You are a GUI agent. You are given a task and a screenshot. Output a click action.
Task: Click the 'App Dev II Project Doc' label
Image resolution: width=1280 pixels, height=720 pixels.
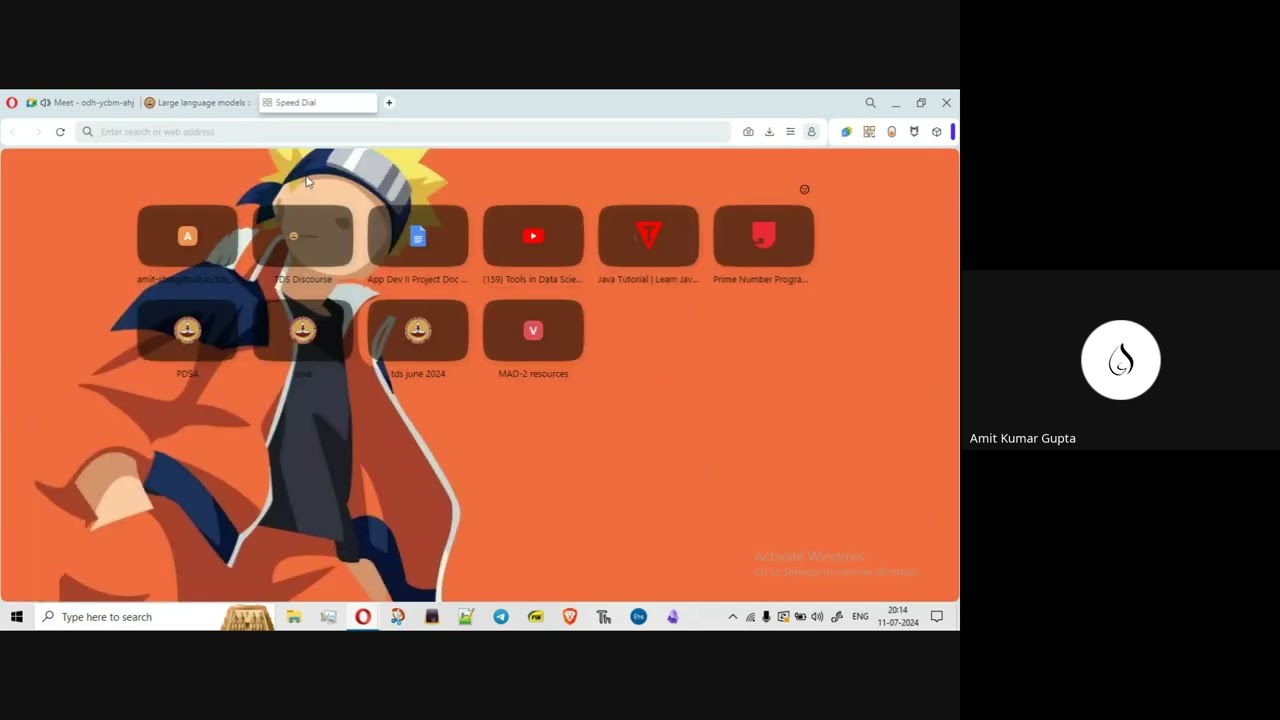click(417, 280)
